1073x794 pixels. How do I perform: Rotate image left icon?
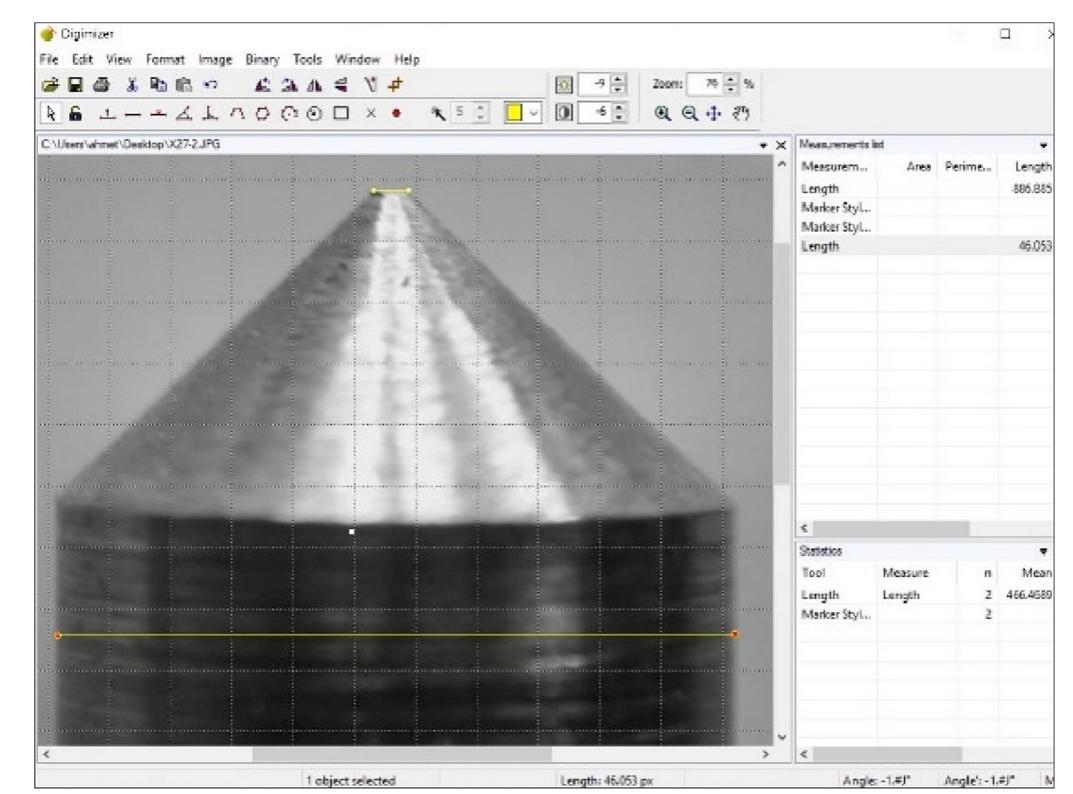263,85
